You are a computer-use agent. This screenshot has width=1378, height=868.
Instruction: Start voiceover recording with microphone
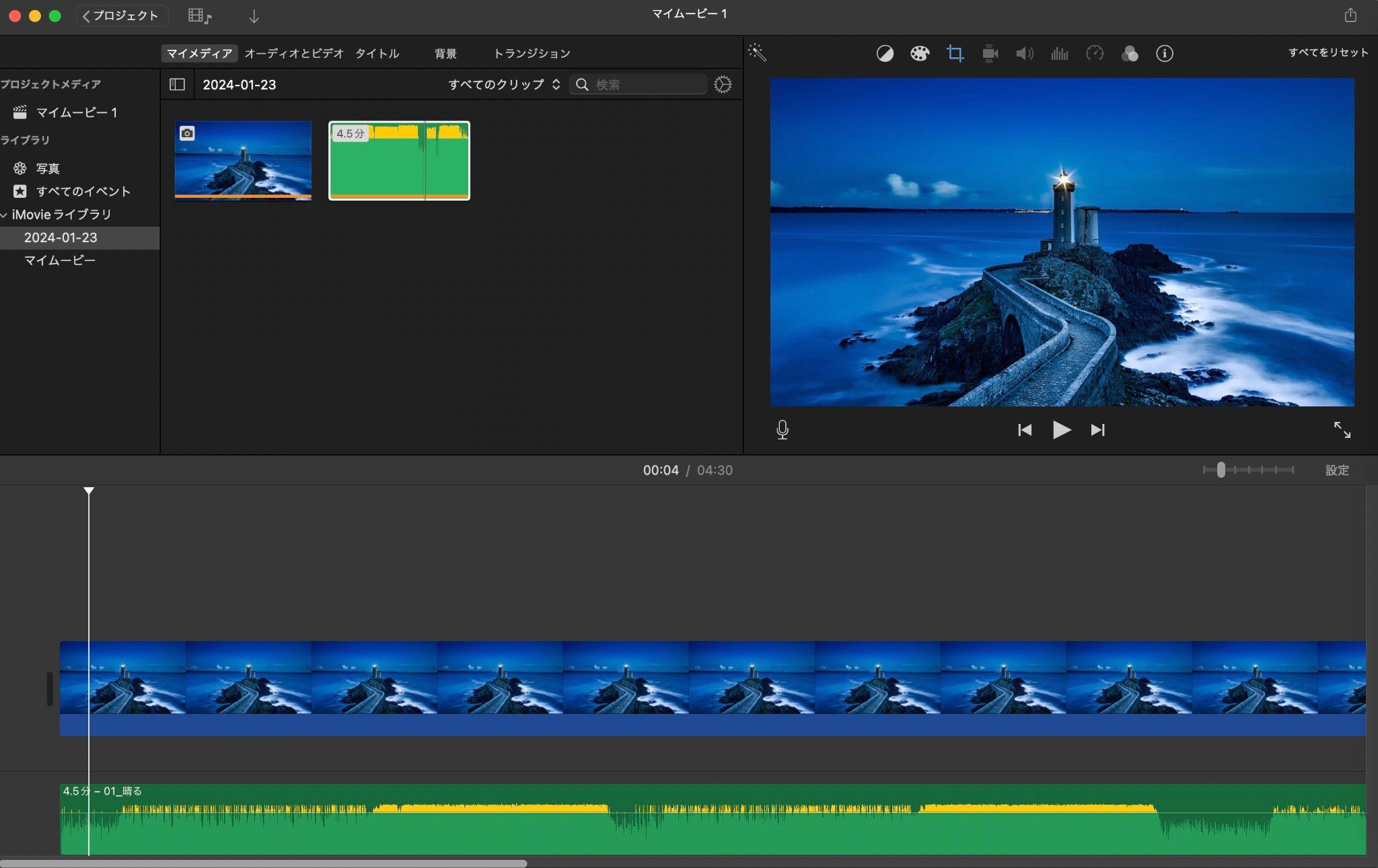pyautogui.click(x=782, y=429)
